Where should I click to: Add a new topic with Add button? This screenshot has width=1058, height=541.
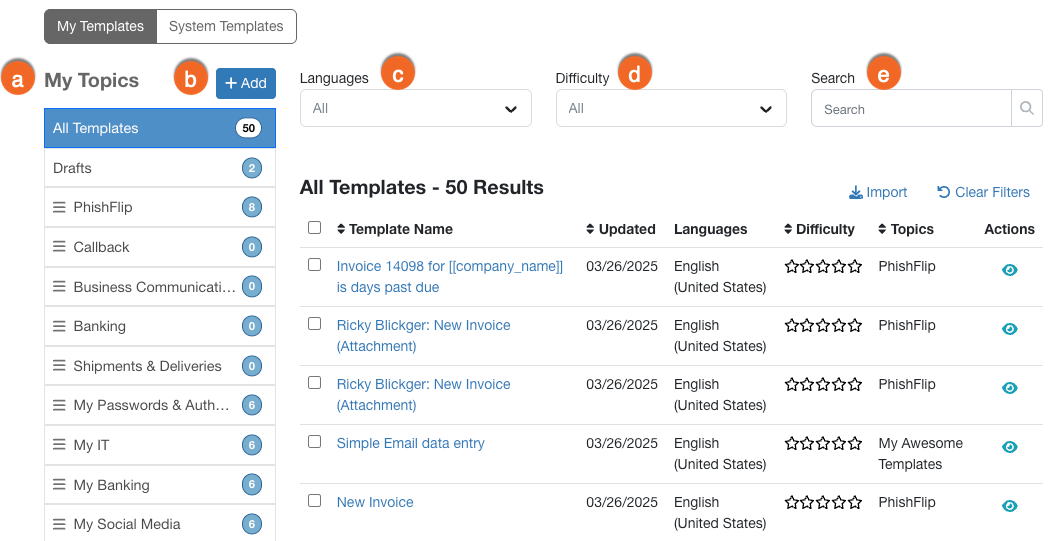coord(246,83)
